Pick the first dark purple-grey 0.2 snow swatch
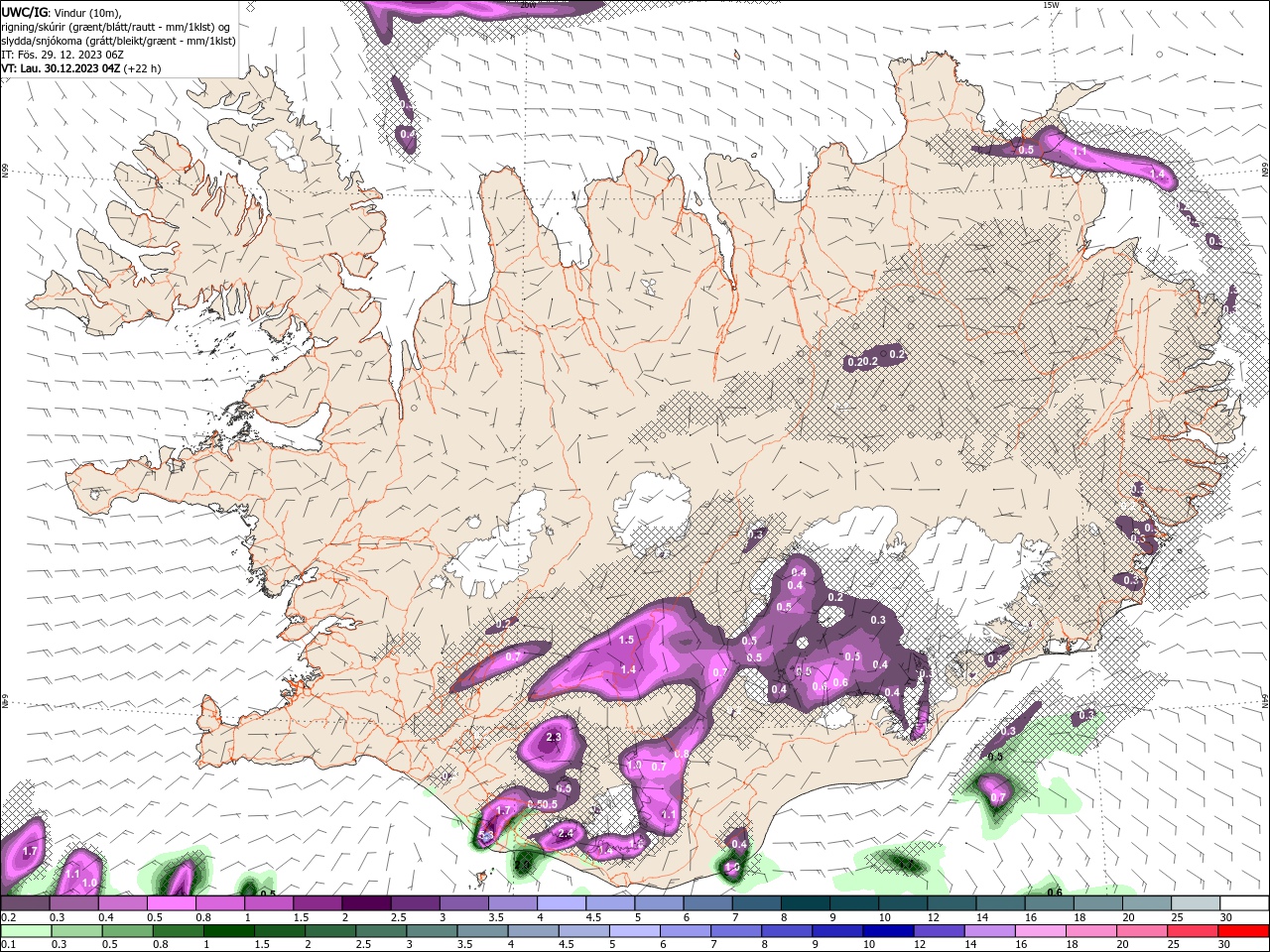The width and height of the screenshot is (1270, 952). 25,903
